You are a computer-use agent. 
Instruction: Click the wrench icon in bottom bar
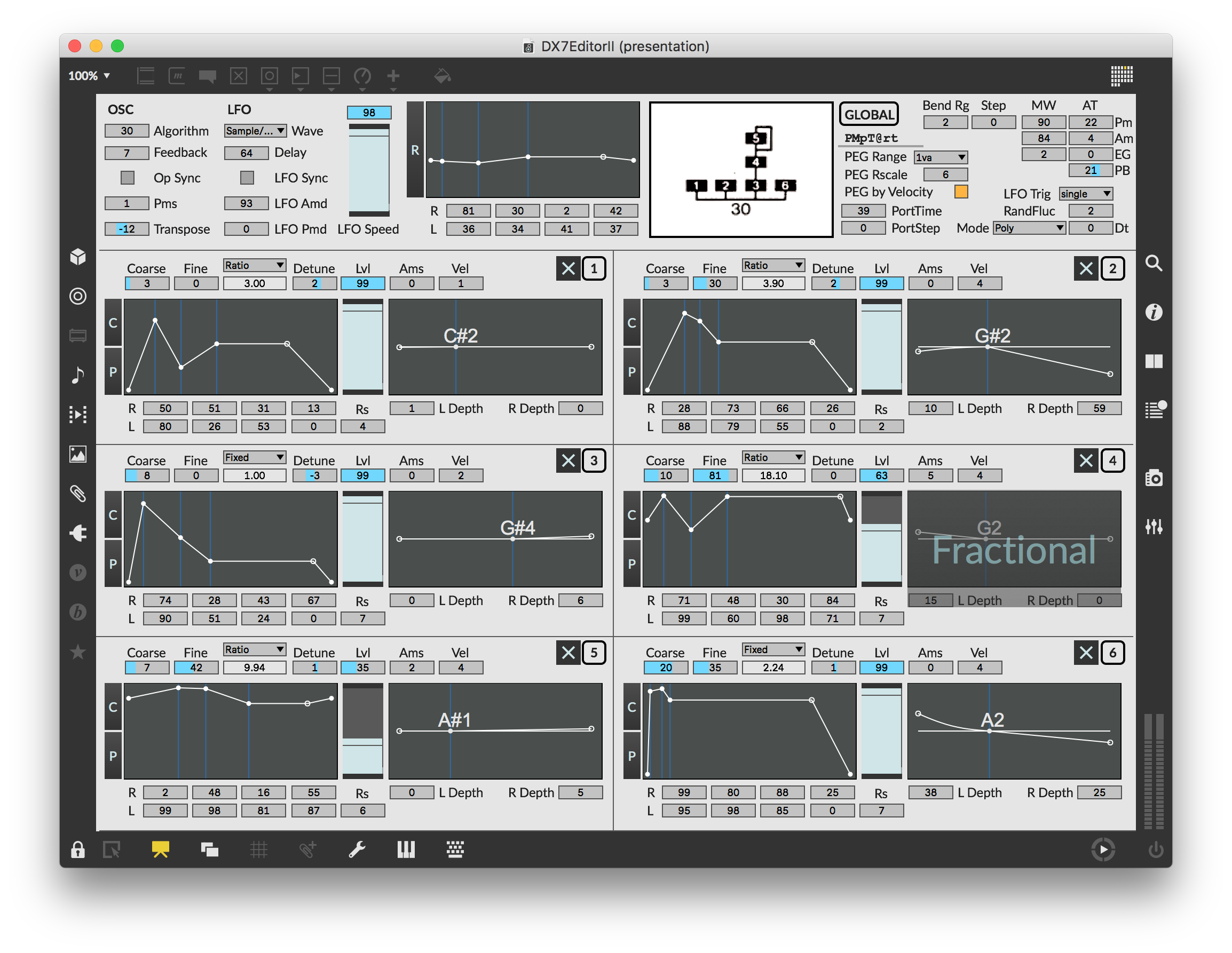(x=357, y=849)
